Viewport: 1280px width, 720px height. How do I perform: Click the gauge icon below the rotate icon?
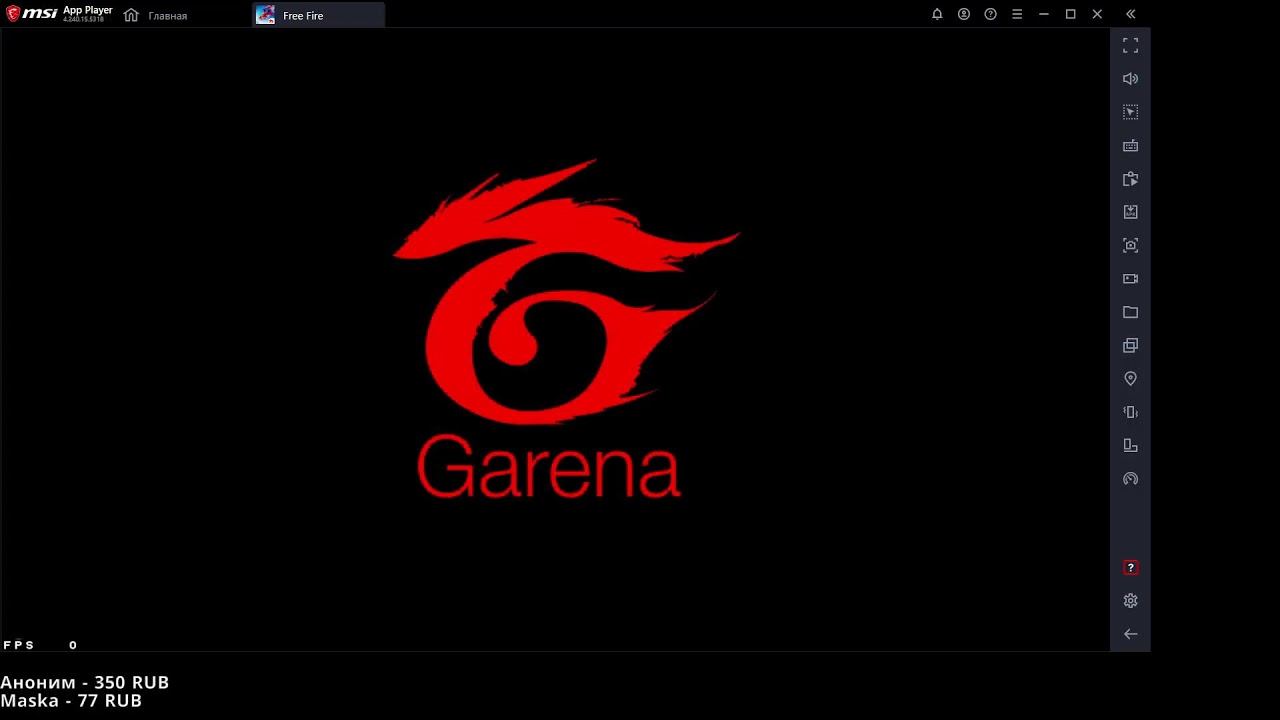pos(1130,479)
